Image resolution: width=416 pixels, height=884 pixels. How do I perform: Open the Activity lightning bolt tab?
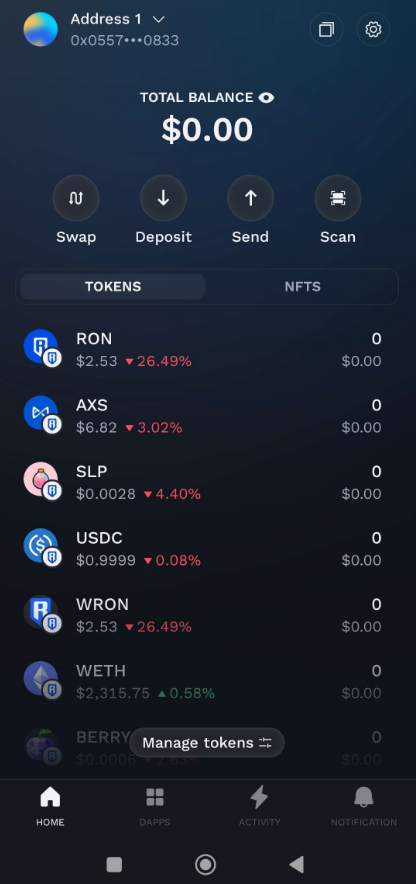point(259,806)
